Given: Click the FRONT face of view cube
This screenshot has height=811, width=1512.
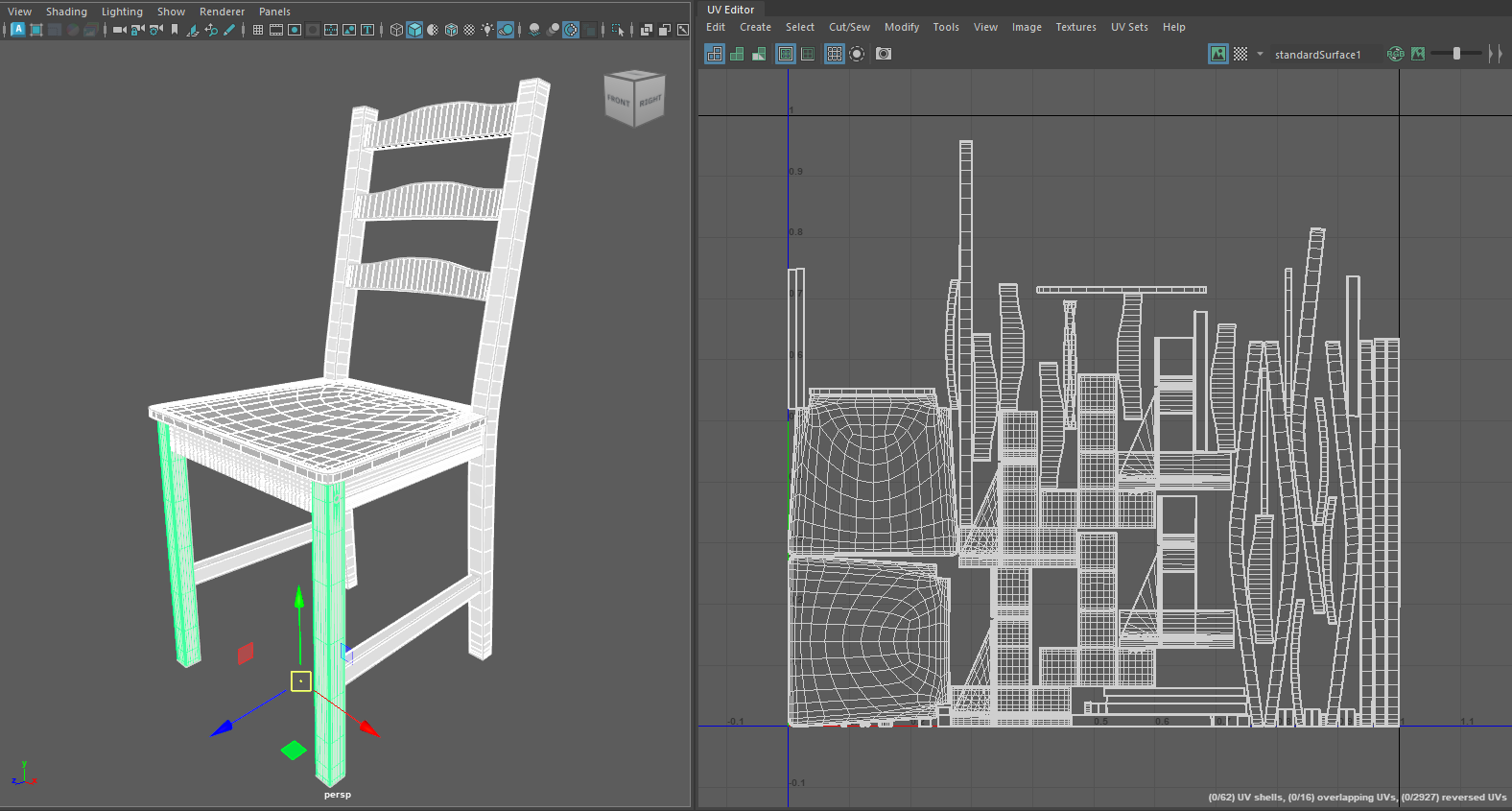Looking at the screenshot, I should pyautogui.click(x=619, y=100).
